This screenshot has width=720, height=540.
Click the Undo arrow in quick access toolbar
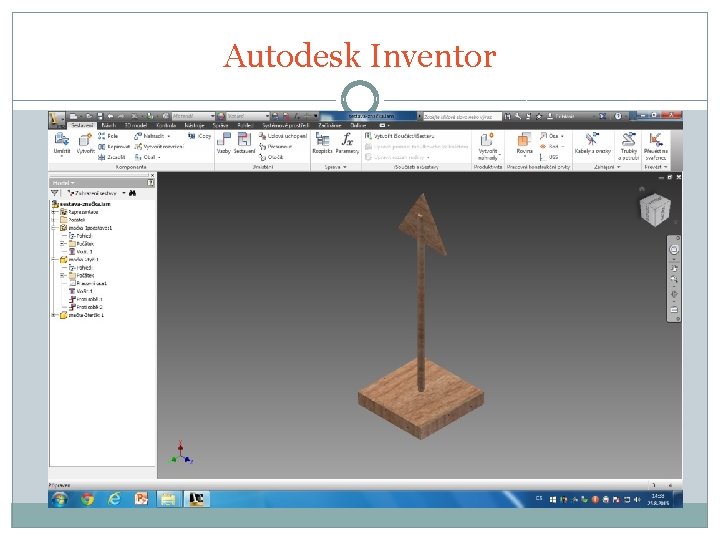(110, 116)
